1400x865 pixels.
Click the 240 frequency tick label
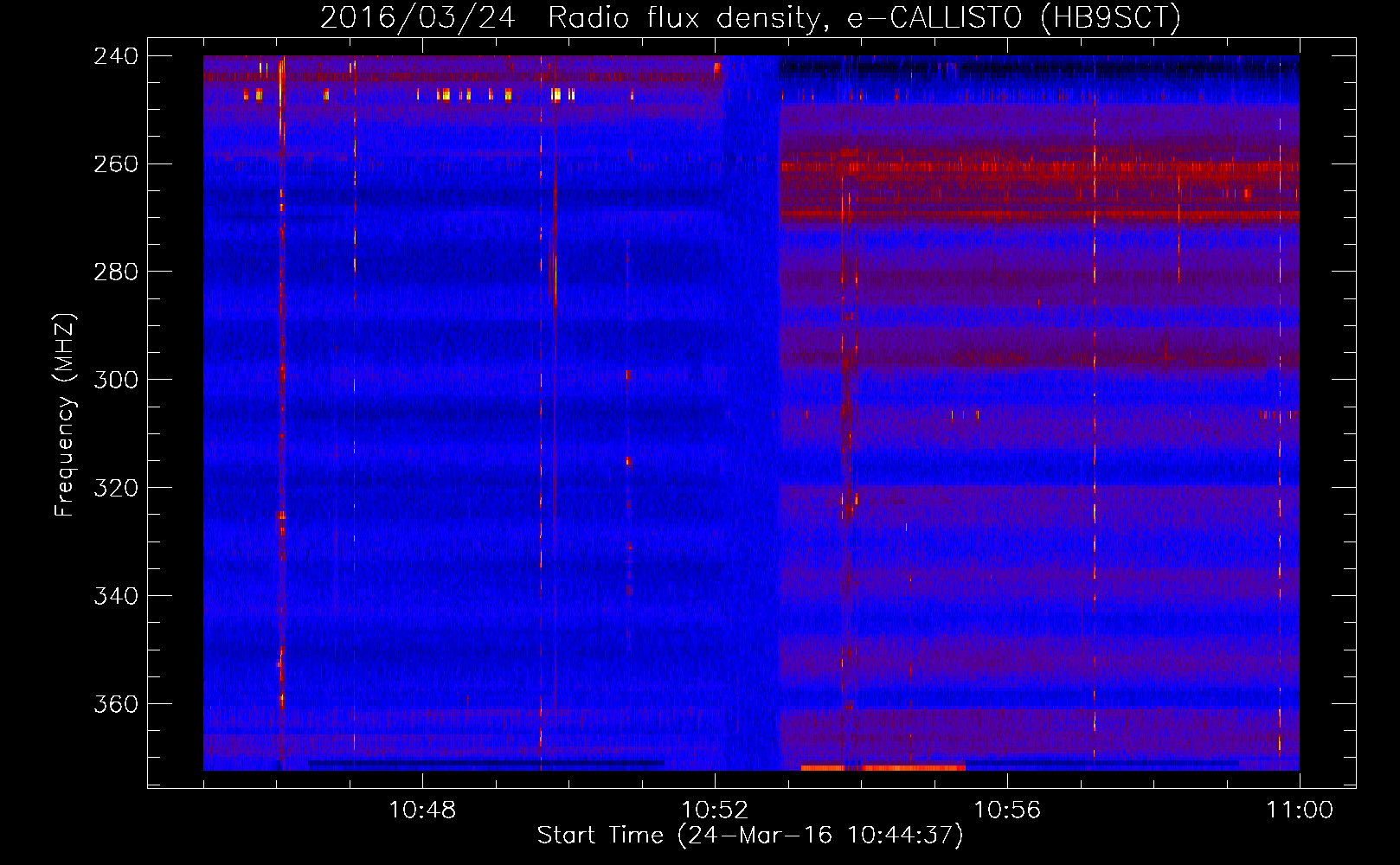(x=116, y=56)
